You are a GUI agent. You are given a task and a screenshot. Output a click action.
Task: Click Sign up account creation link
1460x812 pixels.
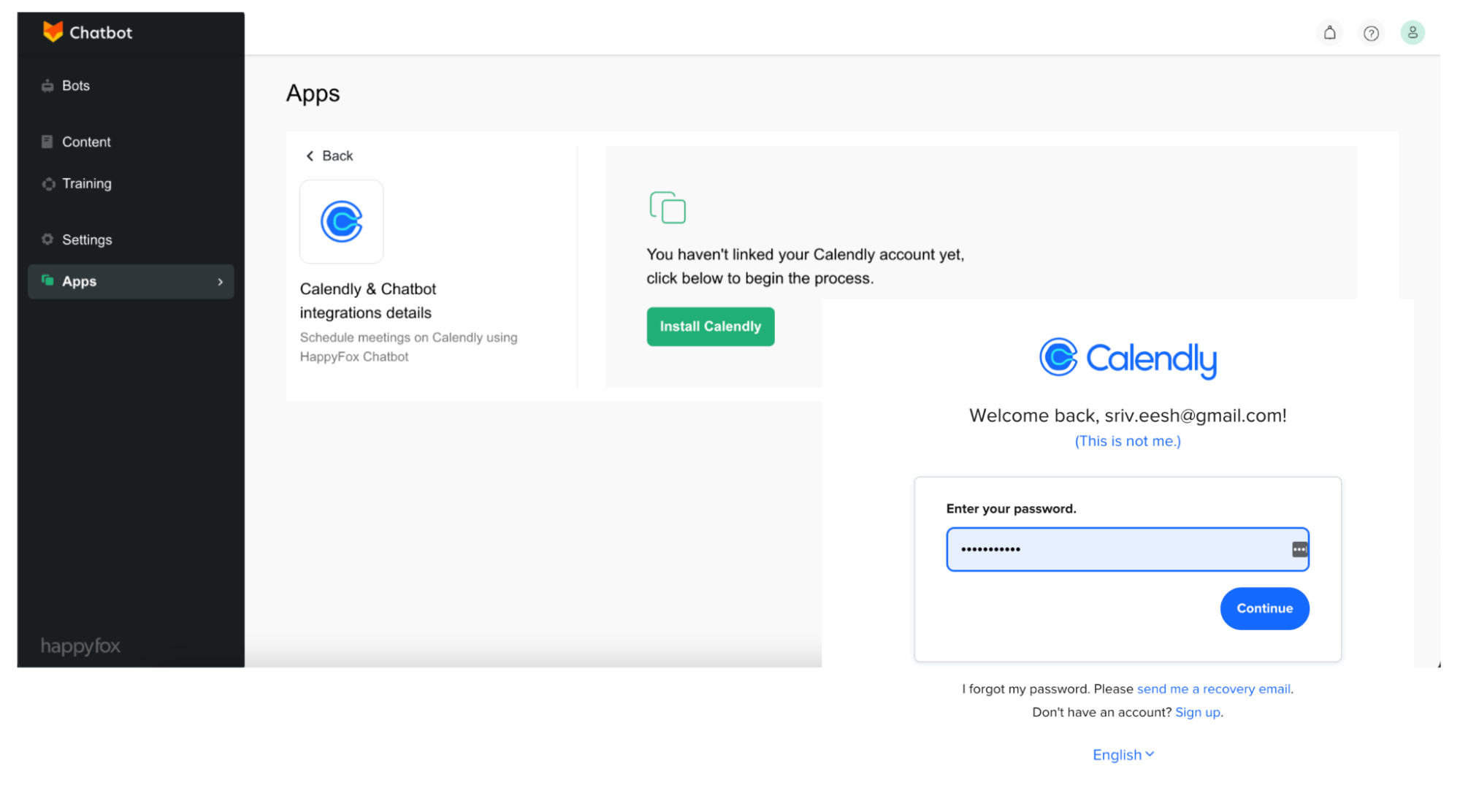coord(1197,712)
